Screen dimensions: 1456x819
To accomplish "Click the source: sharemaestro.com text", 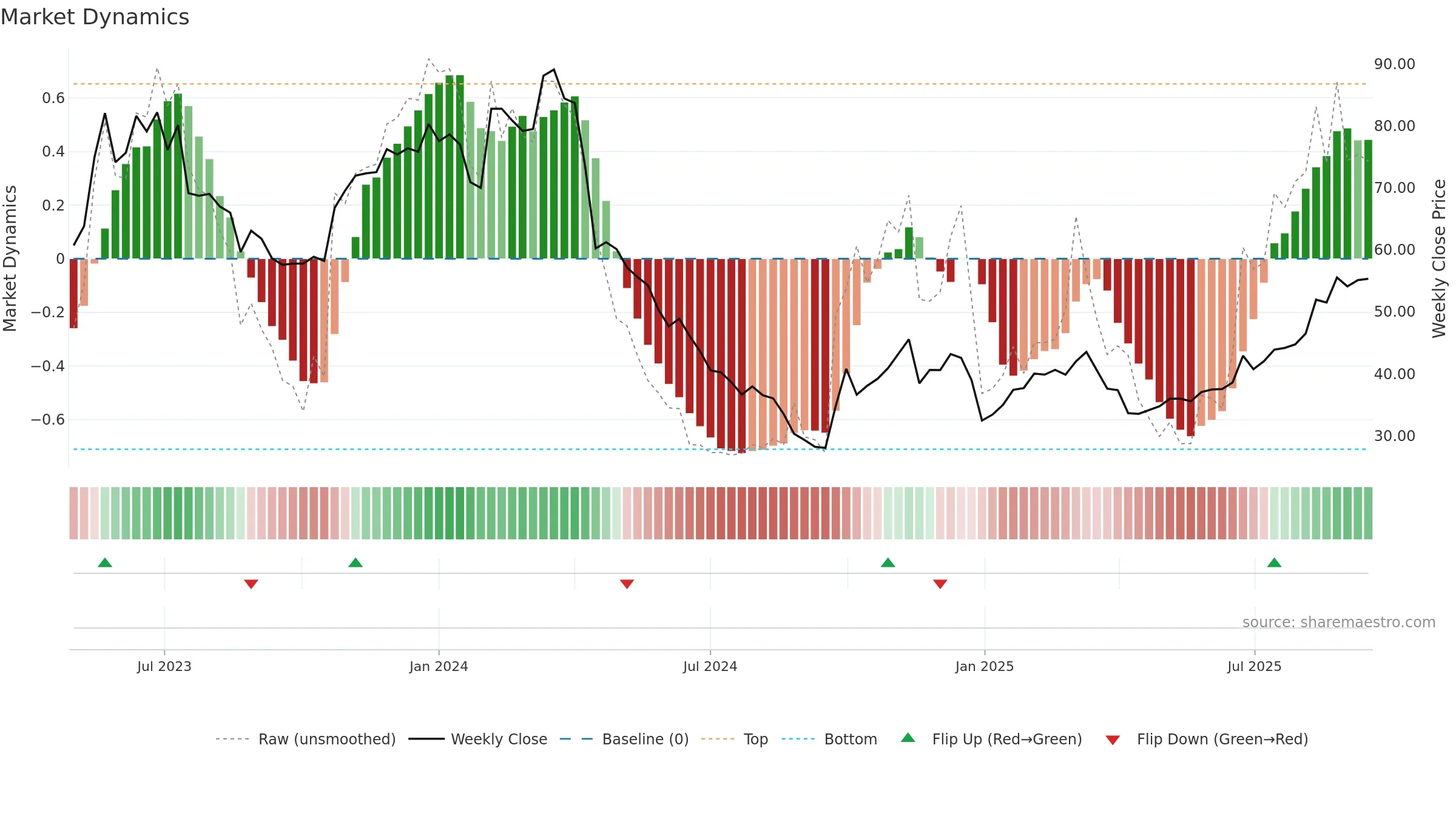I will [x=1339, y=622].
